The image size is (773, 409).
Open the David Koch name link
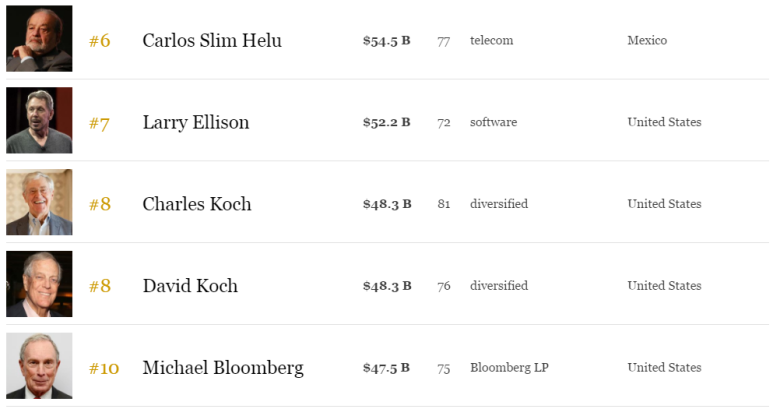[190, 287]
